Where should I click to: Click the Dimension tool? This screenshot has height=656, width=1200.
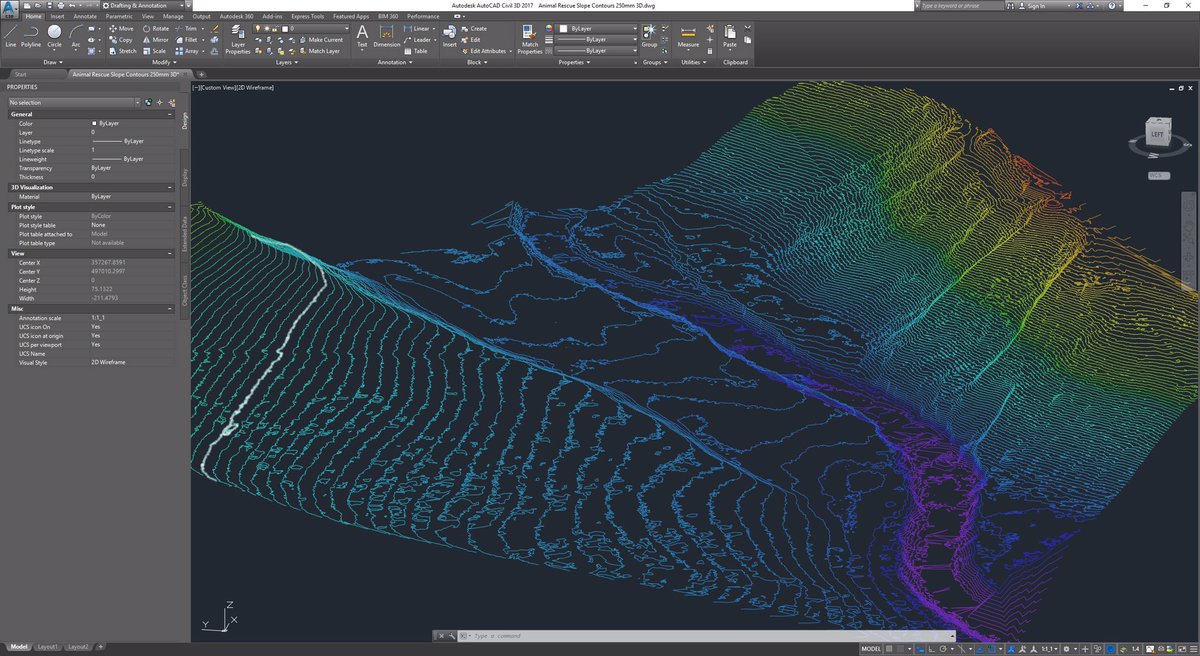coord(386,36)
